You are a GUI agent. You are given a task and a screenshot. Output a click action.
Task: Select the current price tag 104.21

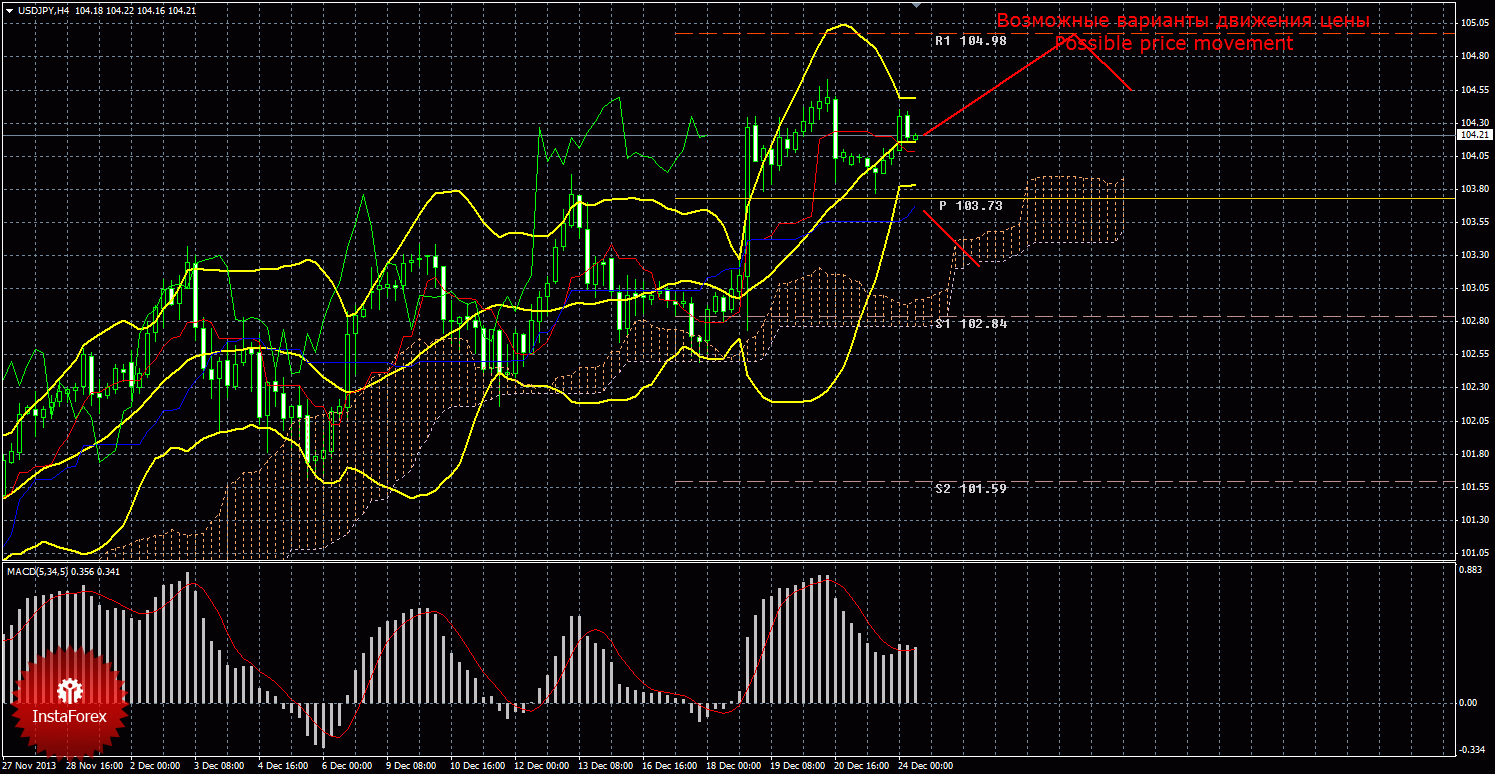(x=1474, y=134)
